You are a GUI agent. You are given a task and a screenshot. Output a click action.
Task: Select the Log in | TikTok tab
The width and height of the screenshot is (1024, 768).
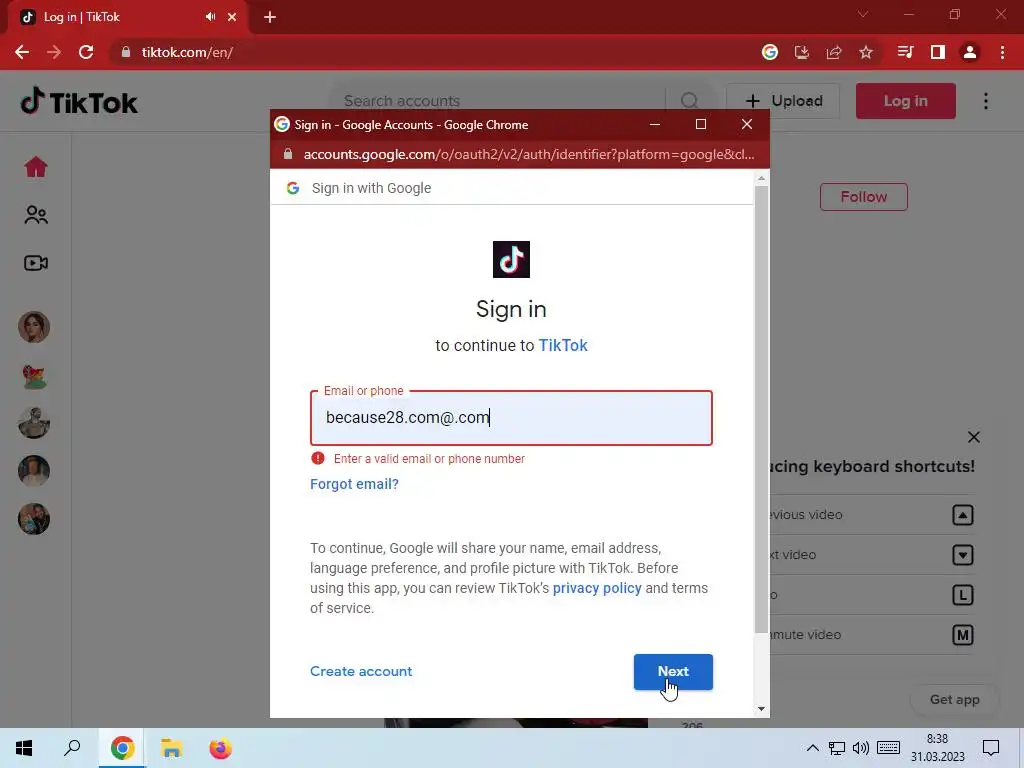[x=127, y=17]
